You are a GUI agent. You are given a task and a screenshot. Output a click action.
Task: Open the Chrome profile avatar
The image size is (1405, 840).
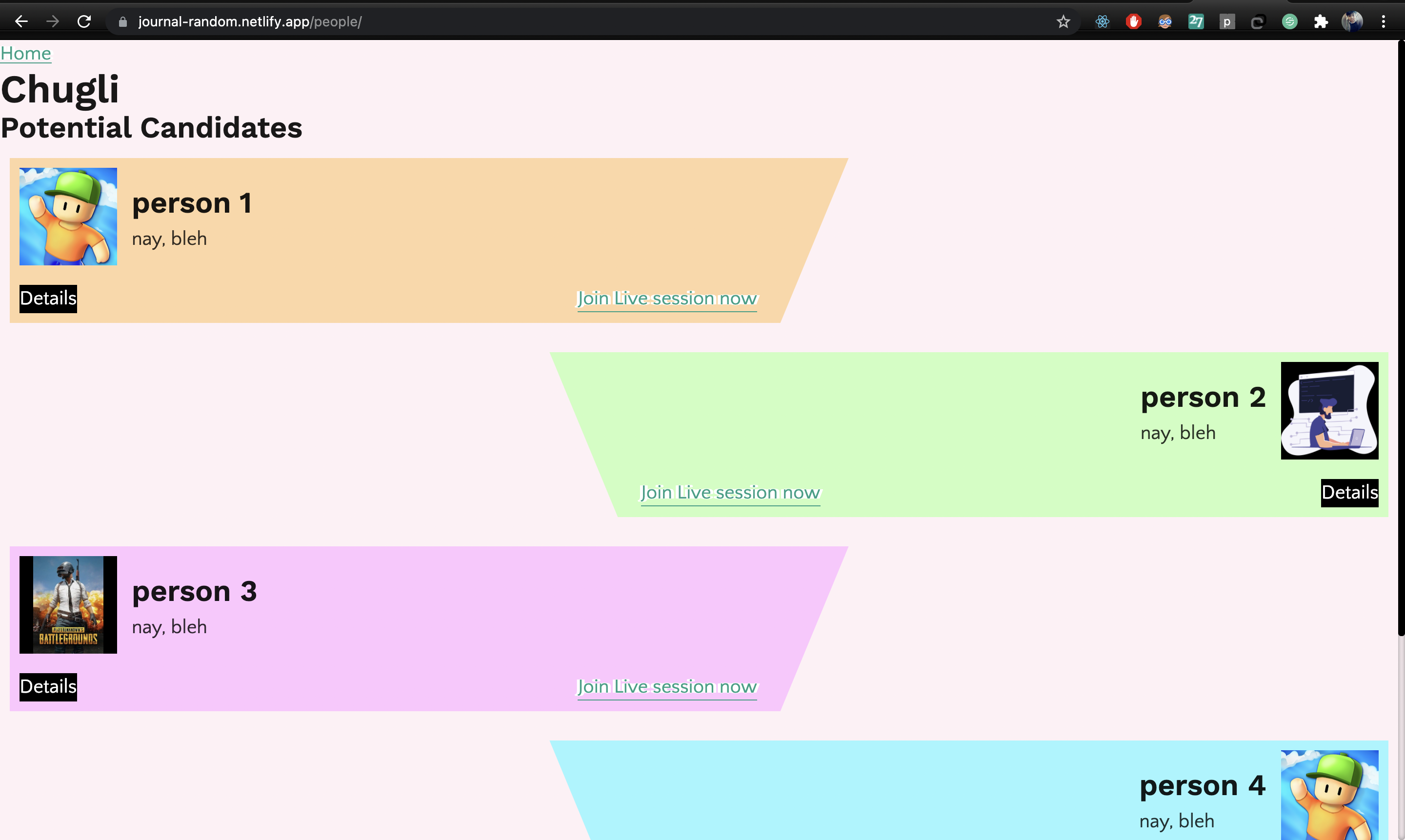coord(1352,21)
